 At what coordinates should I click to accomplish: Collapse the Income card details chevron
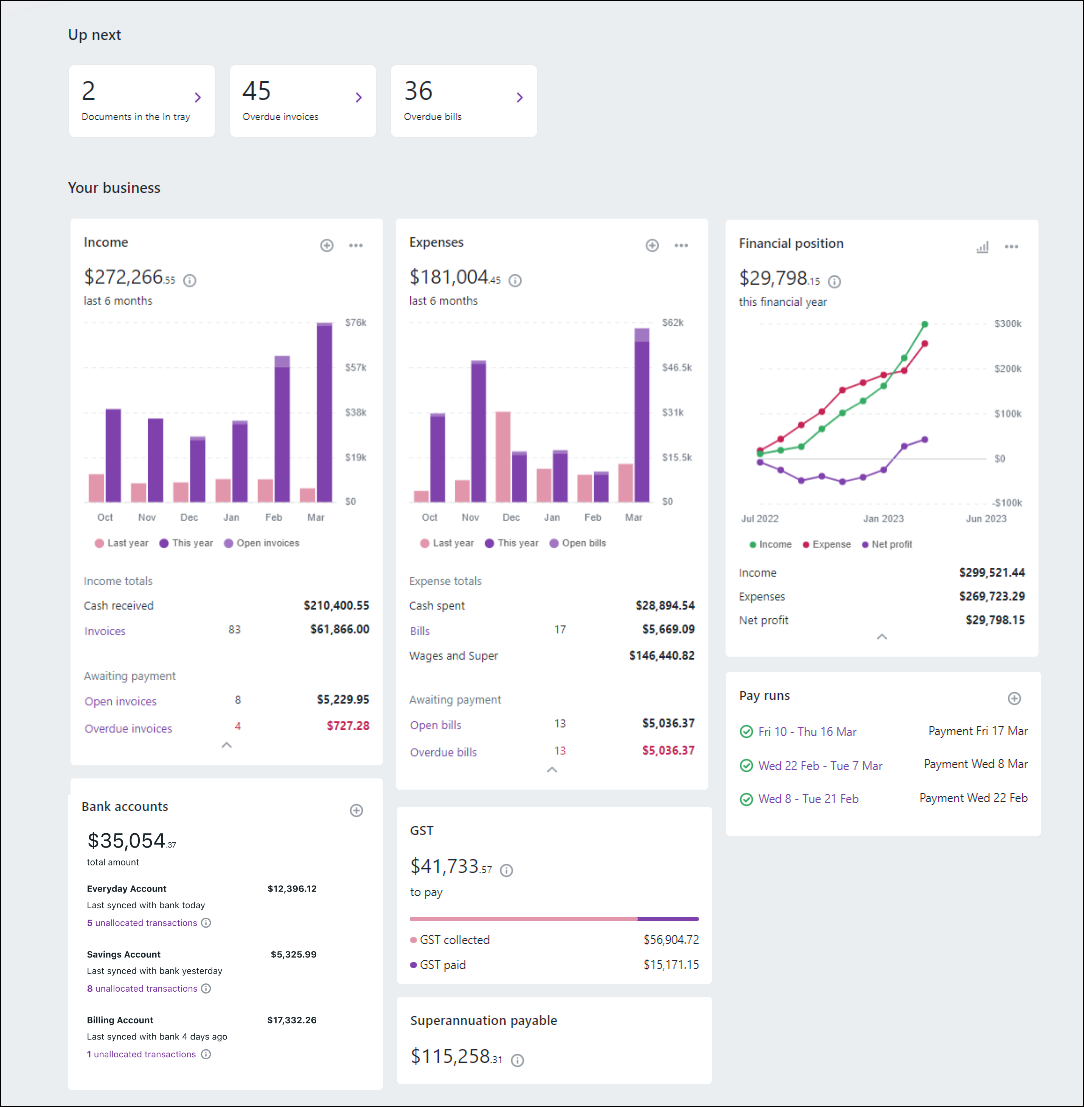click(x=227, y=745)
